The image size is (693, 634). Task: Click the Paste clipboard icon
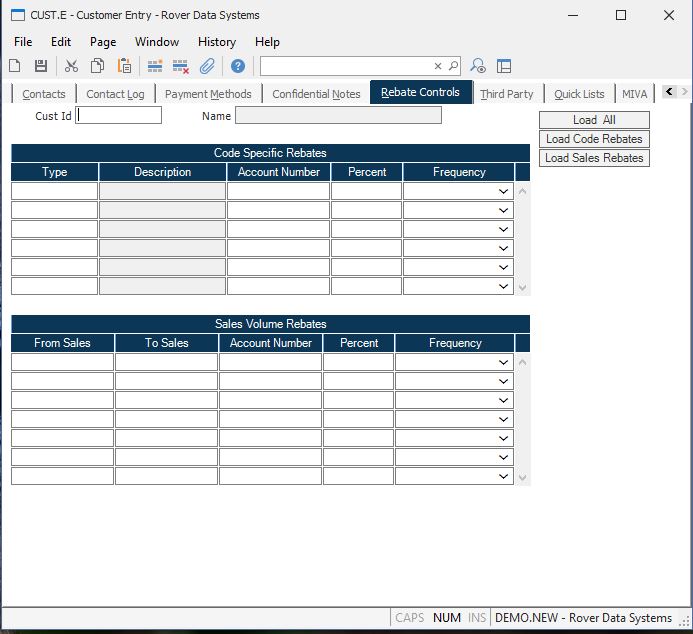pyautogui.click(x=125, y=66)
